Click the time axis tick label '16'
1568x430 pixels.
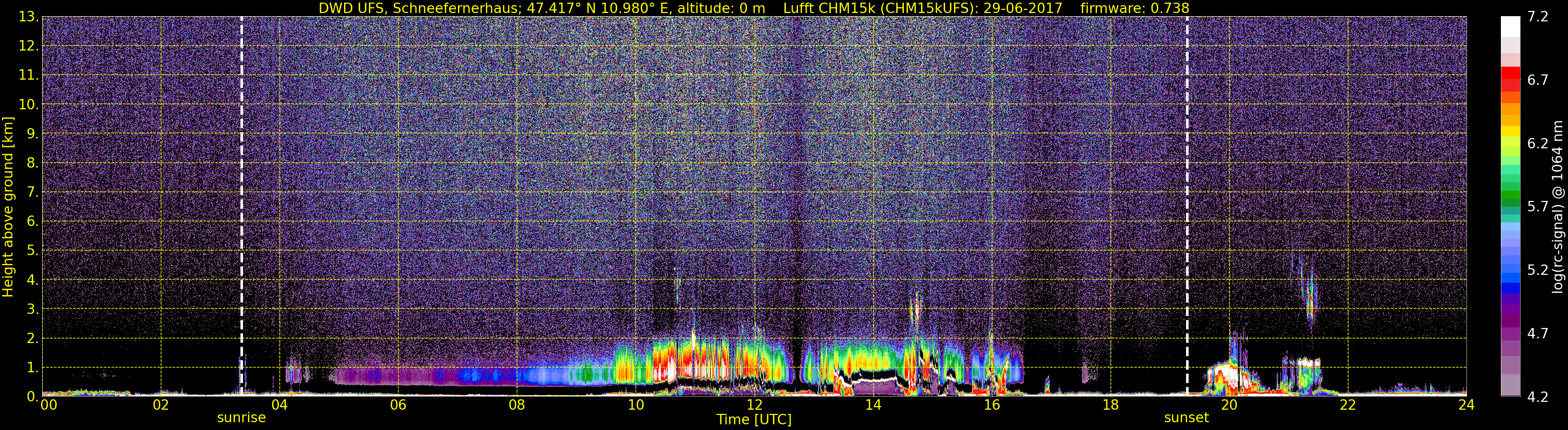pyautogui.click(x=991, y=406)
